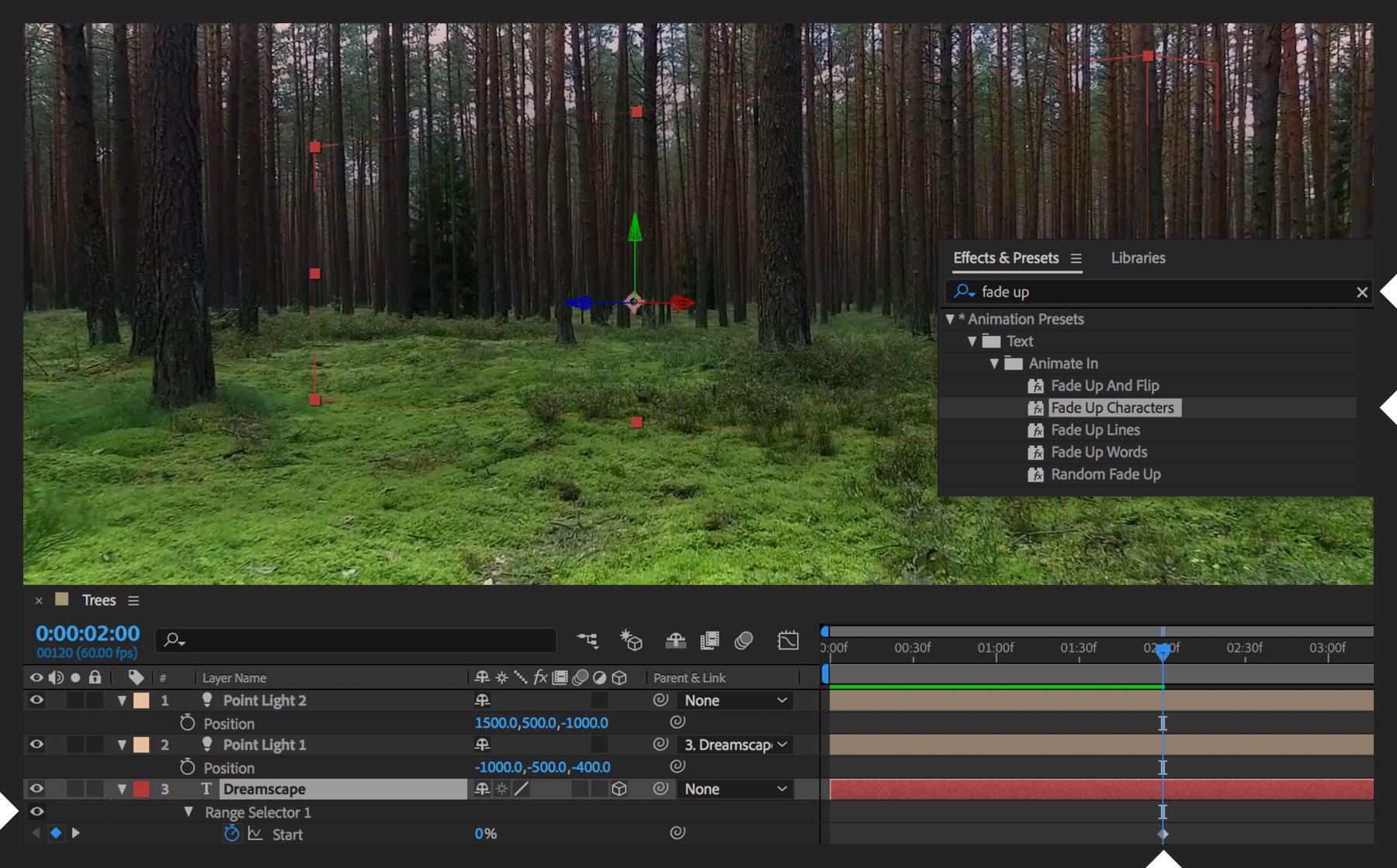The image size is (1397, 868).
Task: Click the keyframe diamond on the Start property
Action: coord(1162,833)
